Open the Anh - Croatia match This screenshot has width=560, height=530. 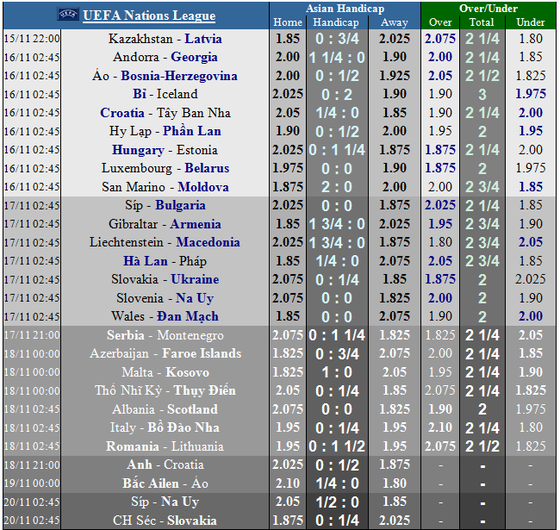pyautogui.click(x=165, y=465)
